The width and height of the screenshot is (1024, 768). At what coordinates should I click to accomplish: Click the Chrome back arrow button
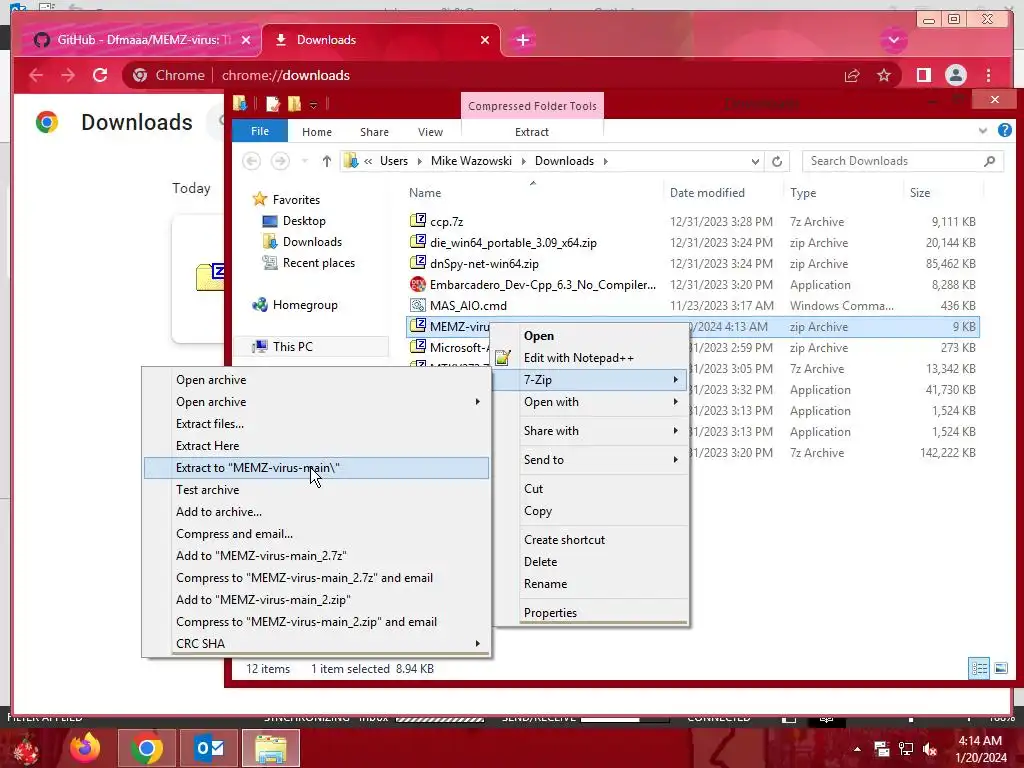pos(36,76)
